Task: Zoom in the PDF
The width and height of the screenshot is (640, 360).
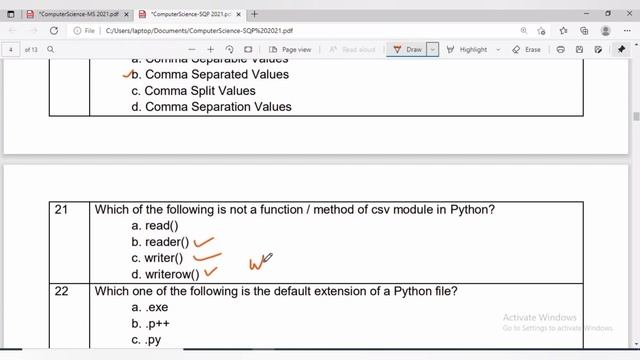Action: pos(211,49)
